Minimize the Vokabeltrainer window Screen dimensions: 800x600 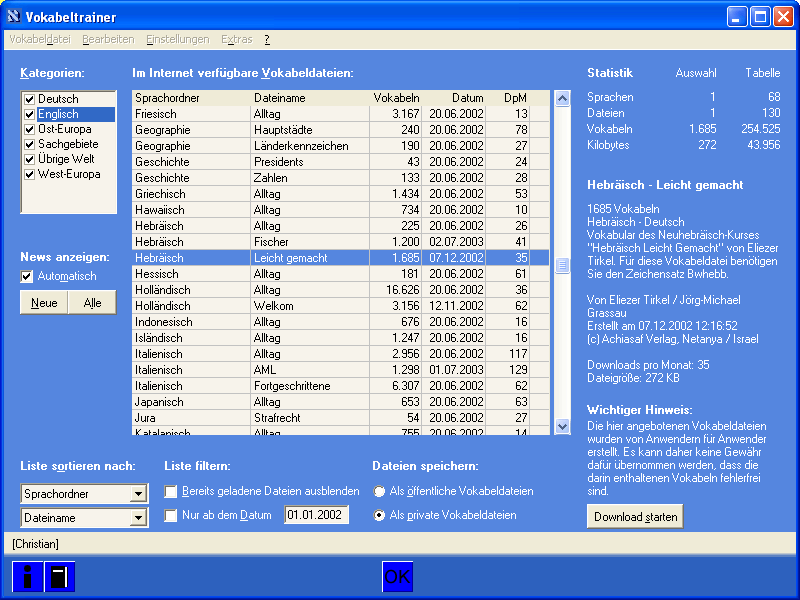736,17
